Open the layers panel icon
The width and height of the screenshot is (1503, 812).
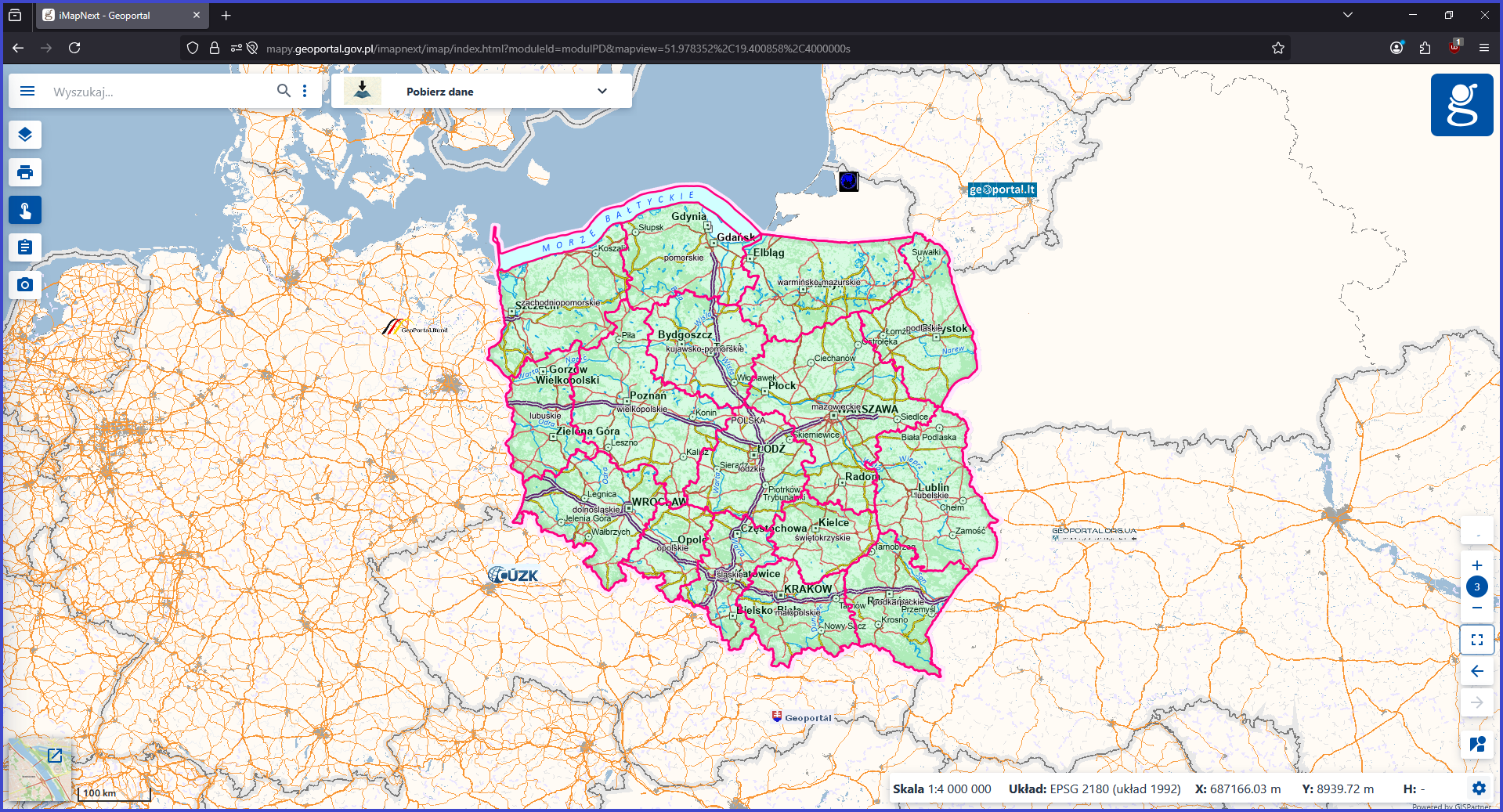tap(24, 134)
